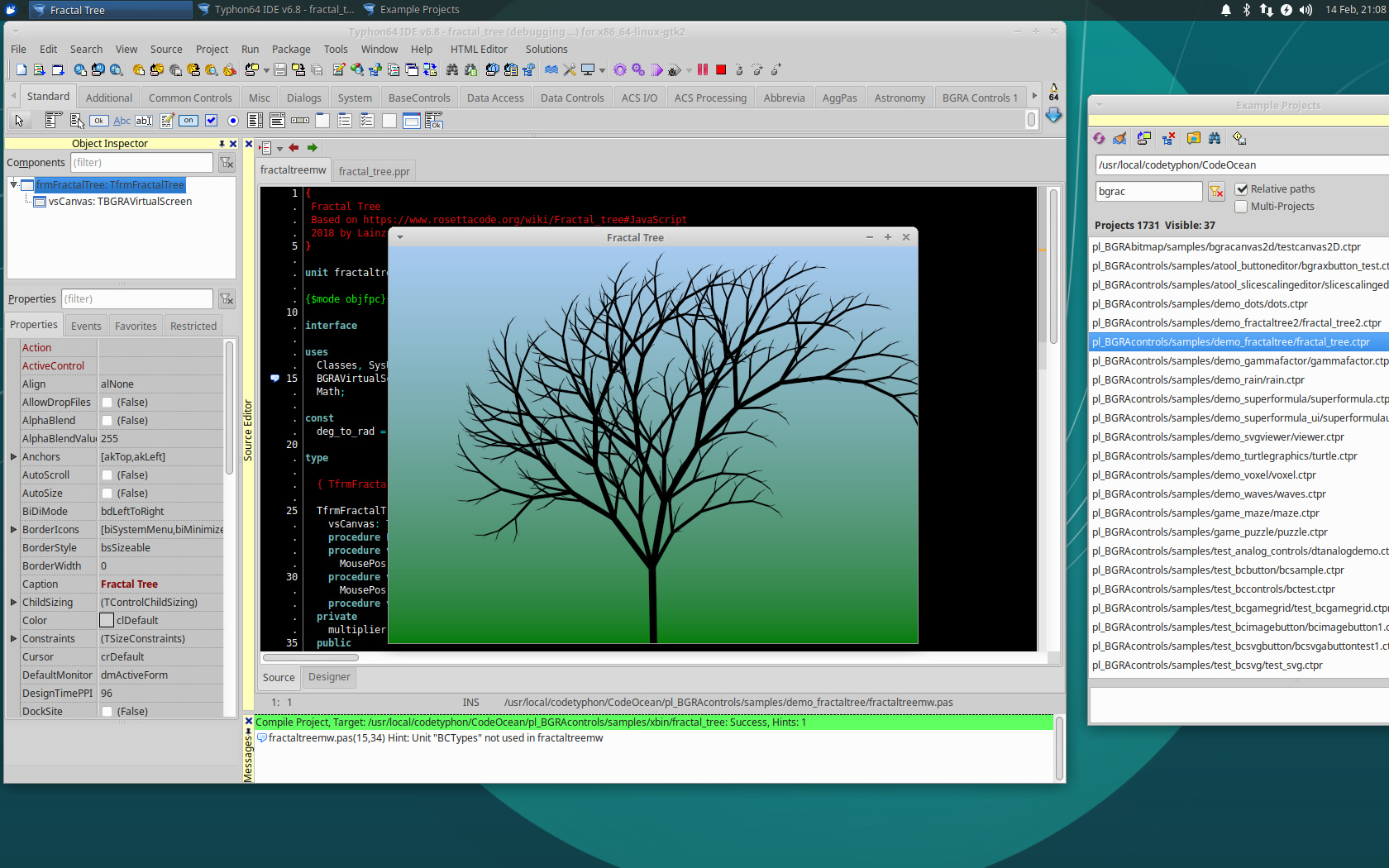1389x868 pixels.
Task: Click the refresh icon in Example Projects
Action: tap(1099, 138)
